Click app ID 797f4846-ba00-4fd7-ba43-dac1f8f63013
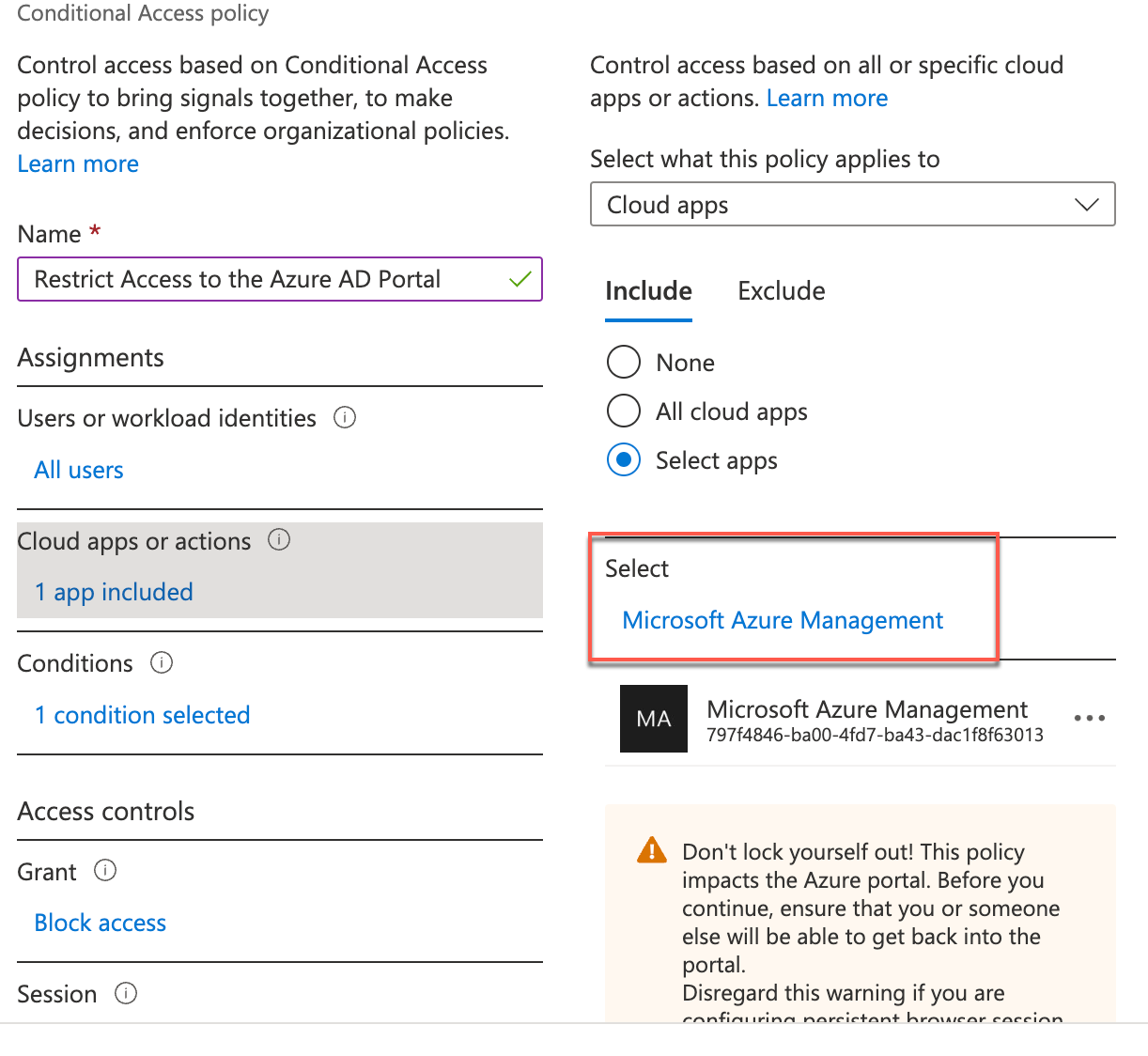 [875, 735]
